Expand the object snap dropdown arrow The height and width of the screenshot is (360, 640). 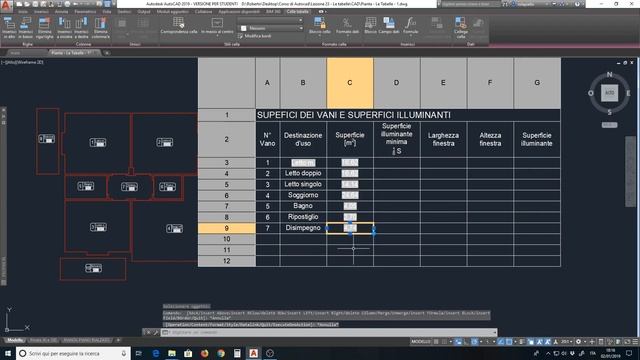[515, 342]
